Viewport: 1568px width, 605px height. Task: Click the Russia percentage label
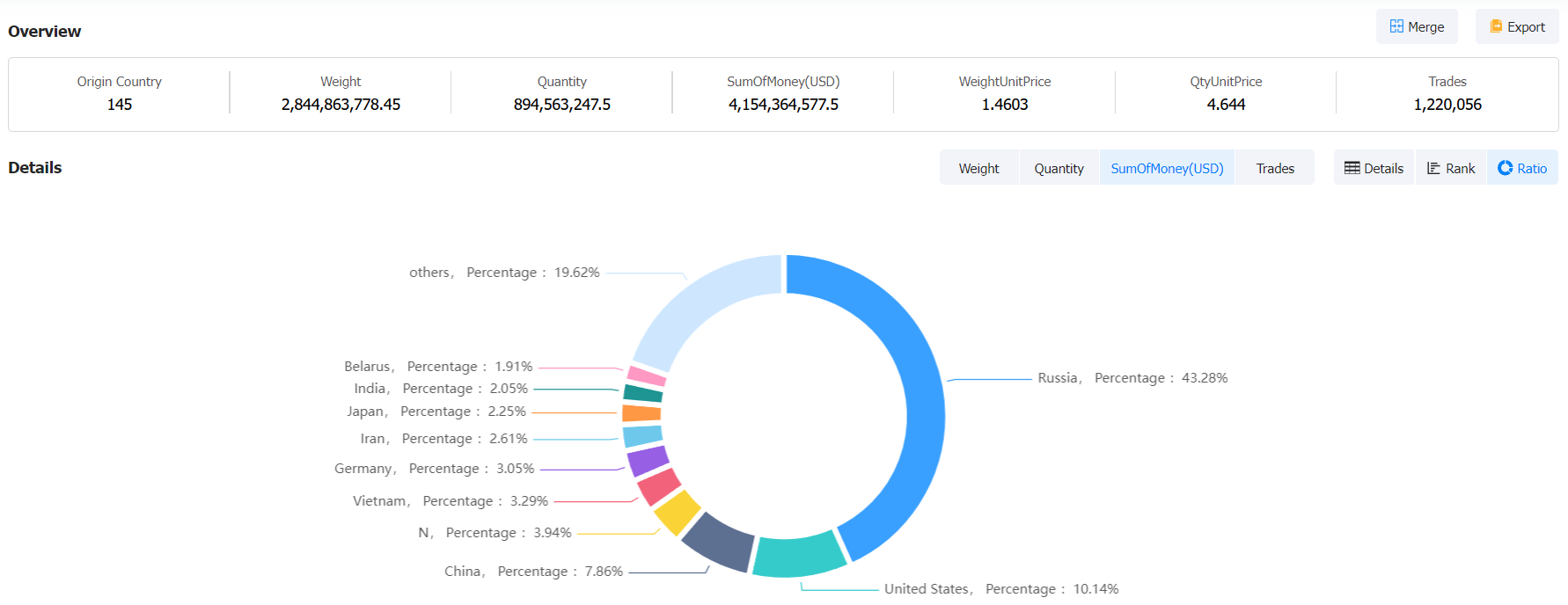point(1132,378)
